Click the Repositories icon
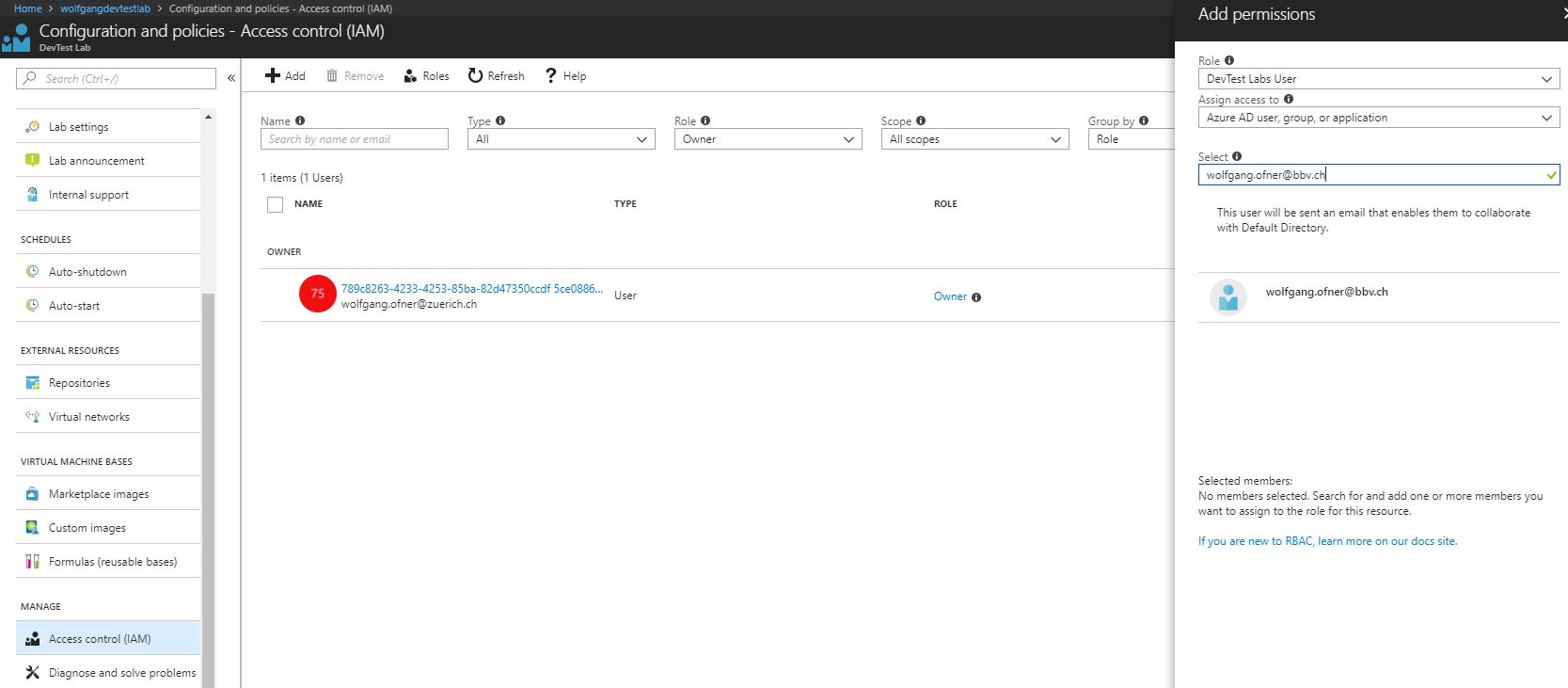The width and height of the screenshot is (1568, 688). click(33, 382)
